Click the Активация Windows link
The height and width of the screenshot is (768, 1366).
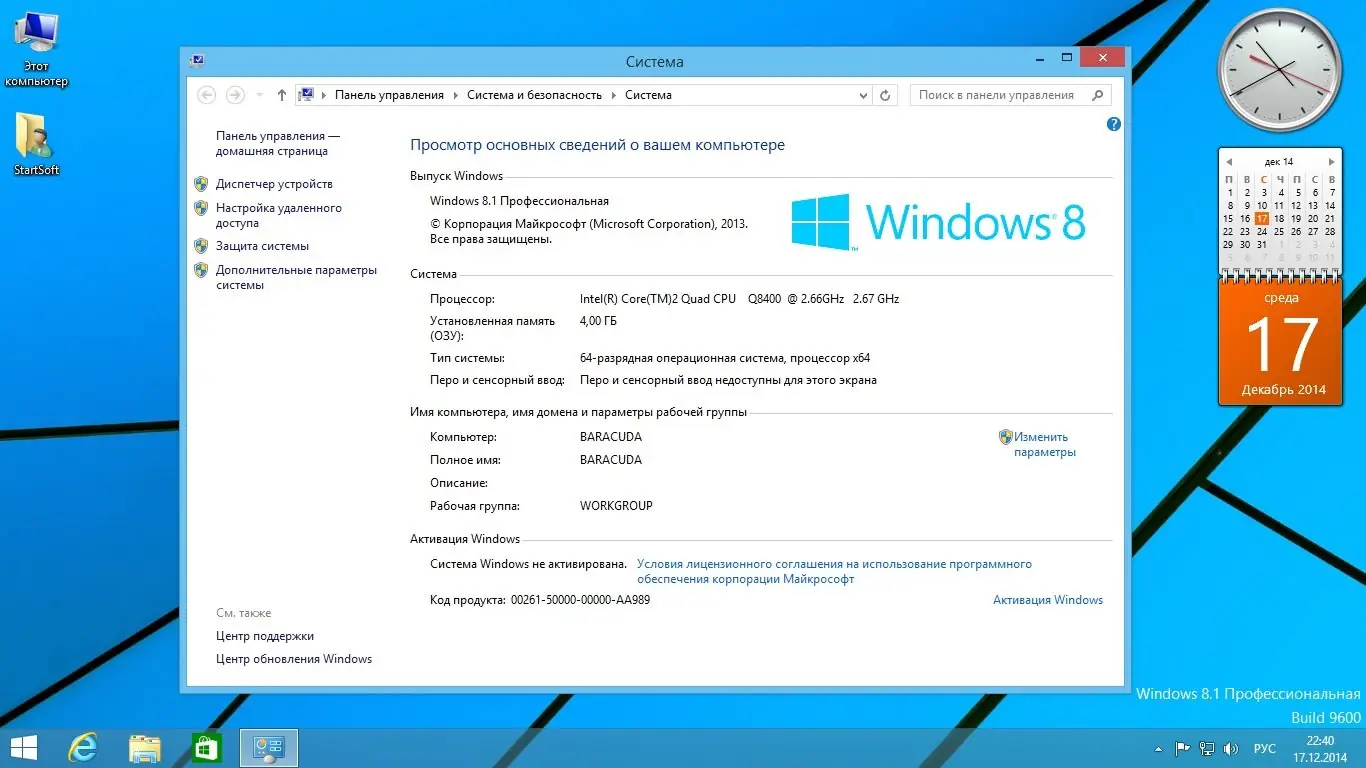tap(1048, 600)
